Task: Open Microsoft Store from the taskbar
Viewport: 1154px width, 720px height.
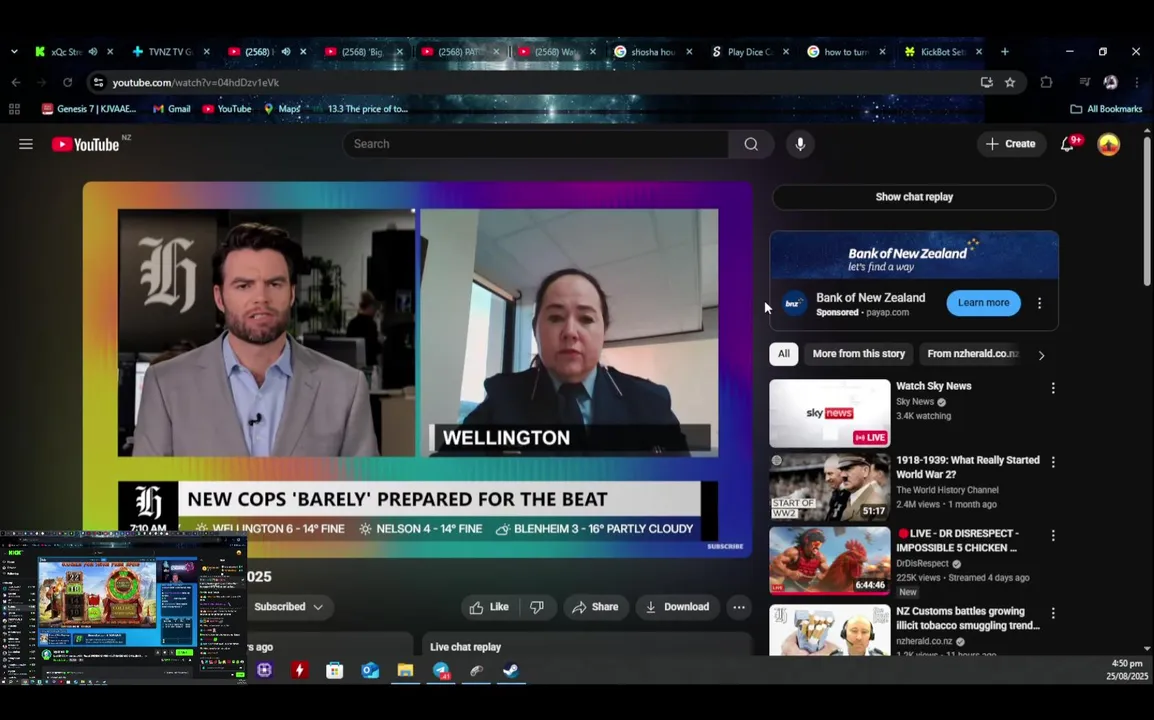Action: tap(335, 671)
